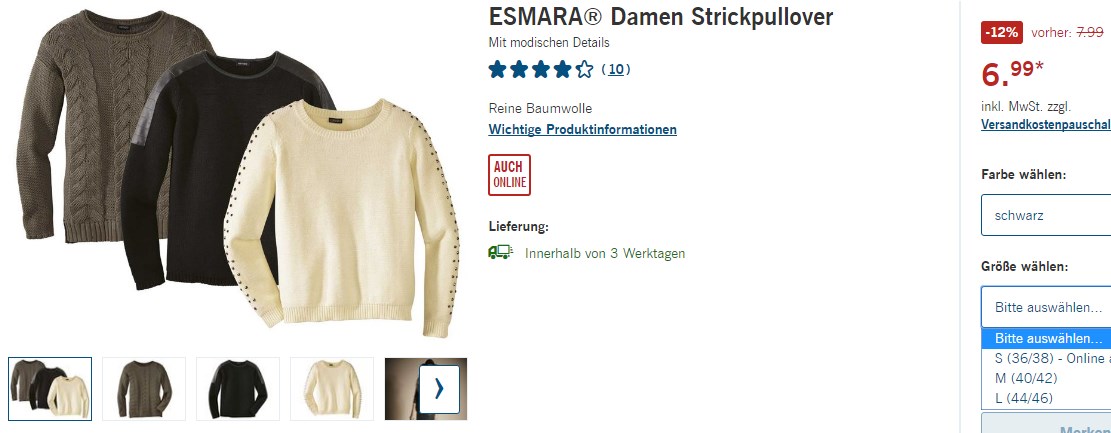Choose size L (44/46) option
Viewport: 1111px width, 433px height.
click(1046, 398)
